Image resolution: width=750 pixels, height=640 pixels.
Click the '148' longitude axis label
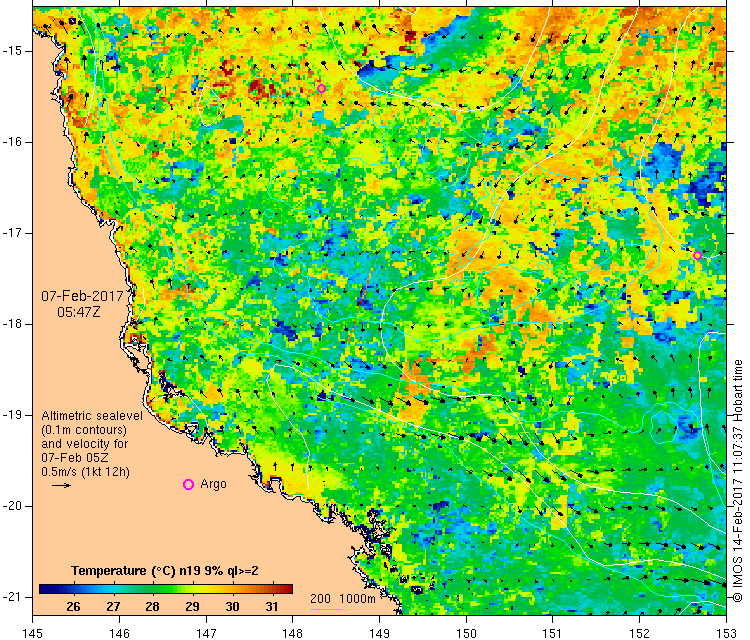tap(293, 633)
